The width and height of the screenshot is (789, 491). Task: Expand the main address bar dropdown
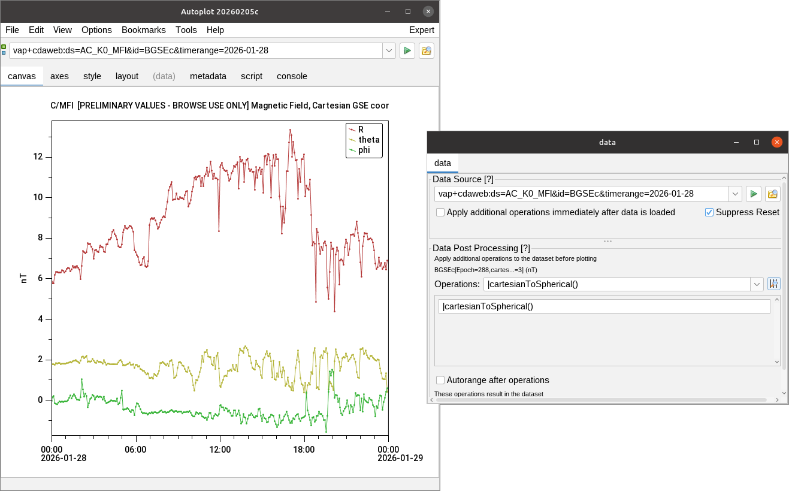click(389, 50)
